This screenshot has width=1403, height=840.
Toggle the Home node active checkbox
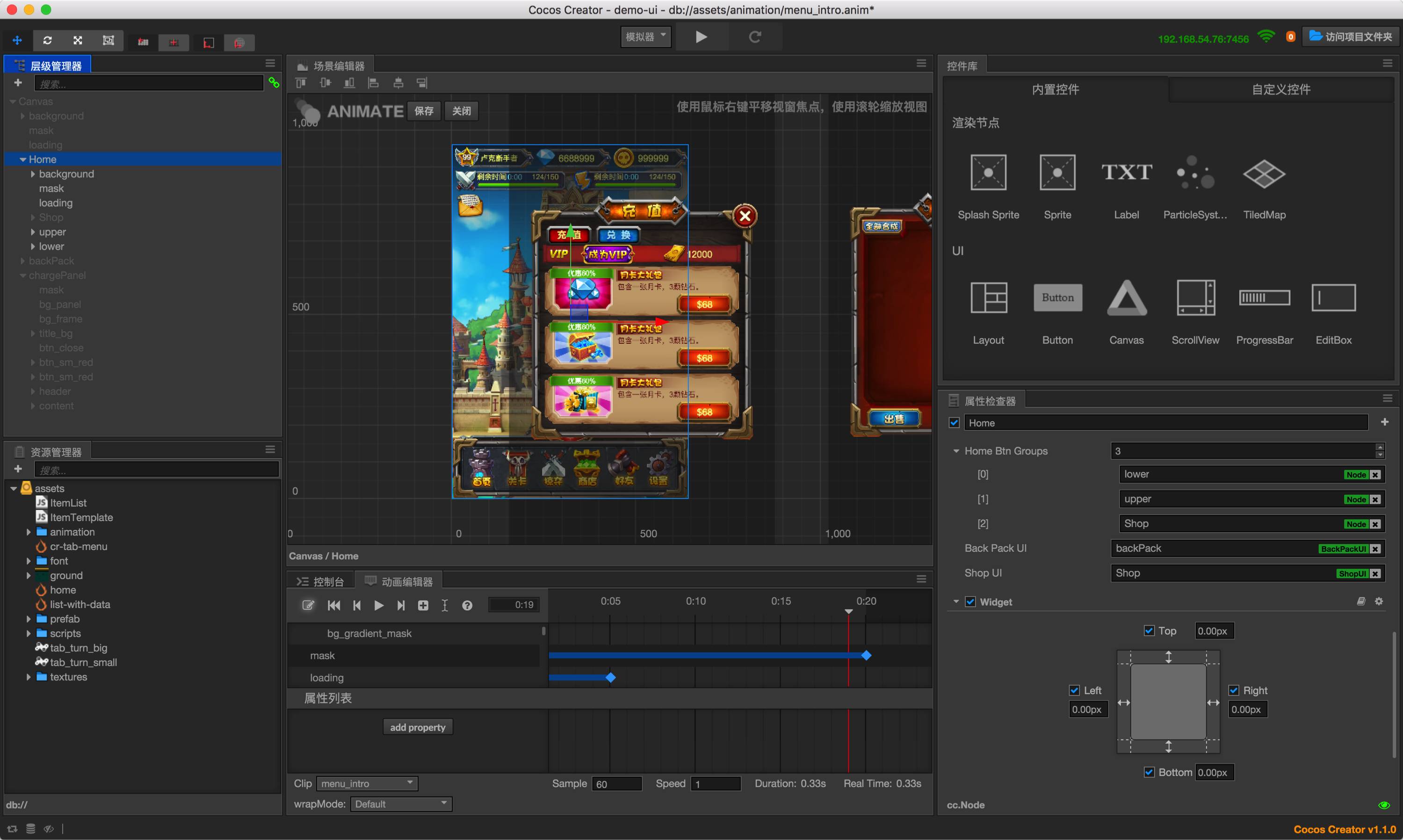[954, 423]
